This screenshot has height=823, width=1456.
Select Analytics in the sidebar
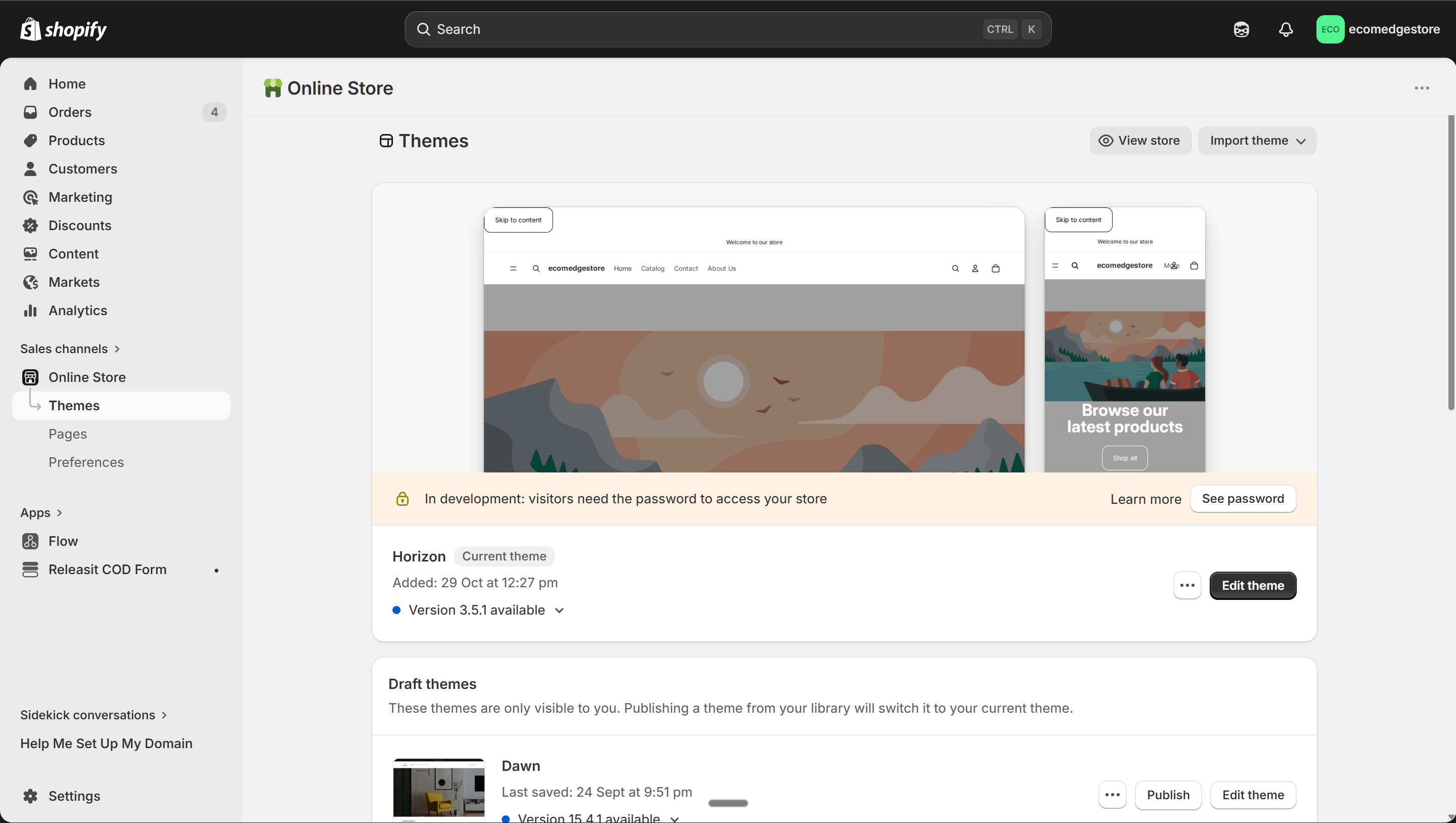click(x=77, y=310)
